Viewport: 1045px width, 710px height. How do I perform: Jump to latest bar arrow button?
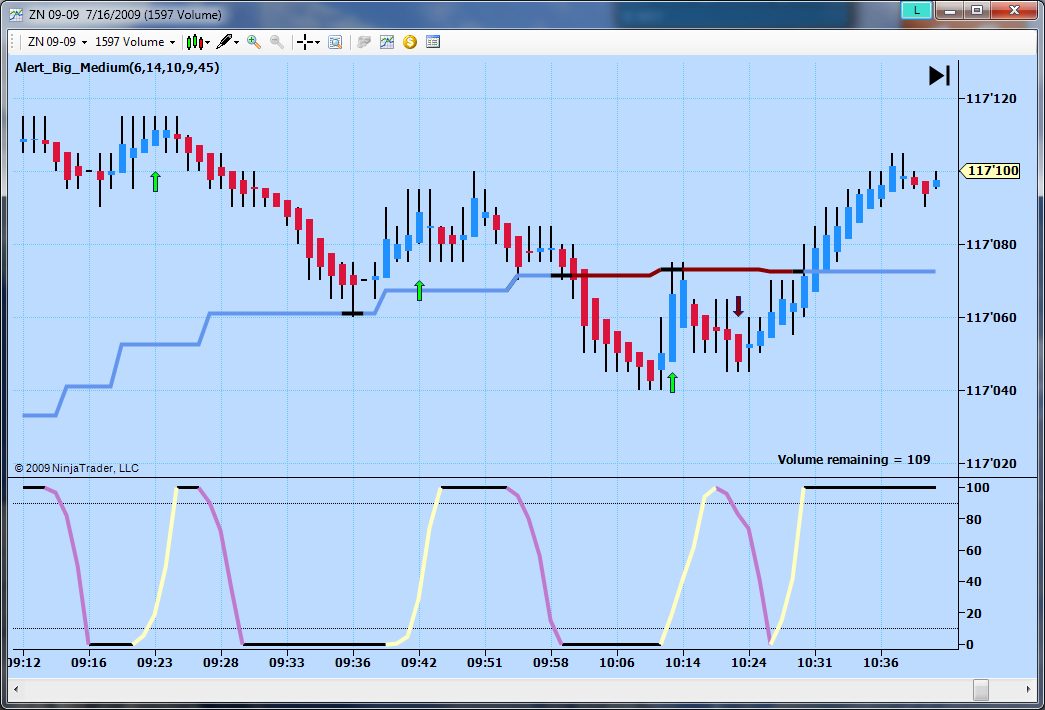pyautogui.click(x=940, y=75)
